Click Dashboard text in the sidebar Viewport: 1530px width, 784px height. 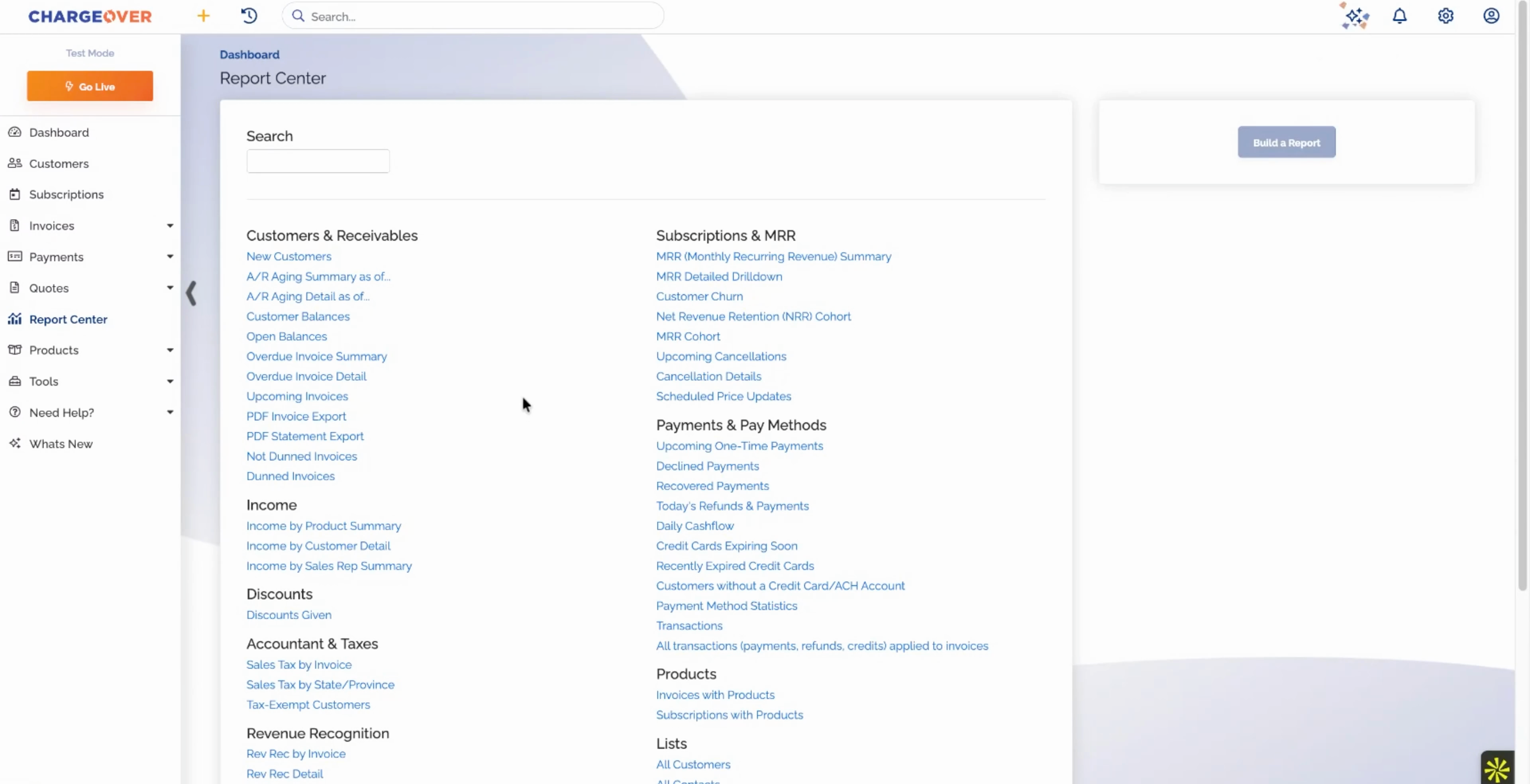coord(59,132)
